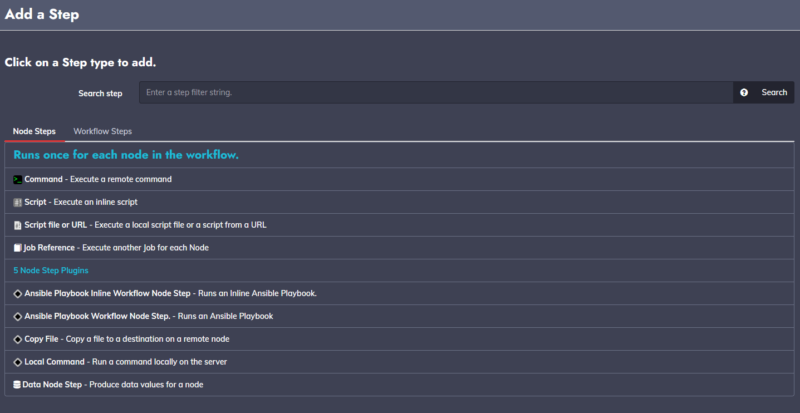Image resolution: width=800 pixels, height=413 pixels.
Task: Click 'Produce data values for a node' text
Action: 146,384
